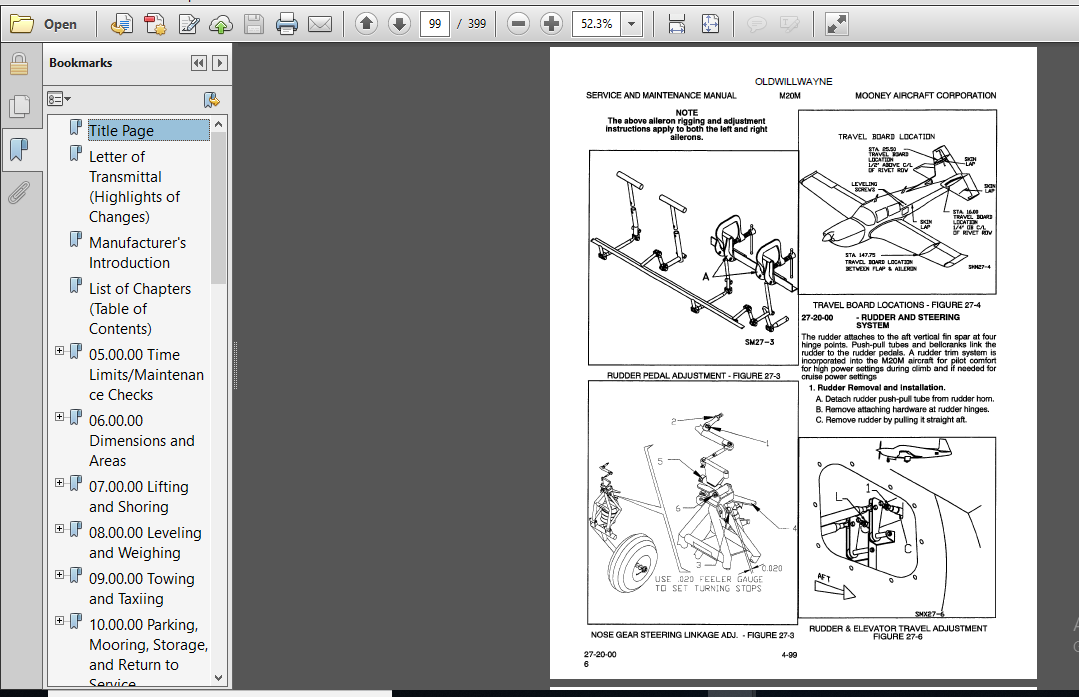
Task: Send file by email envelope icon
Action: tap(320, 24)
